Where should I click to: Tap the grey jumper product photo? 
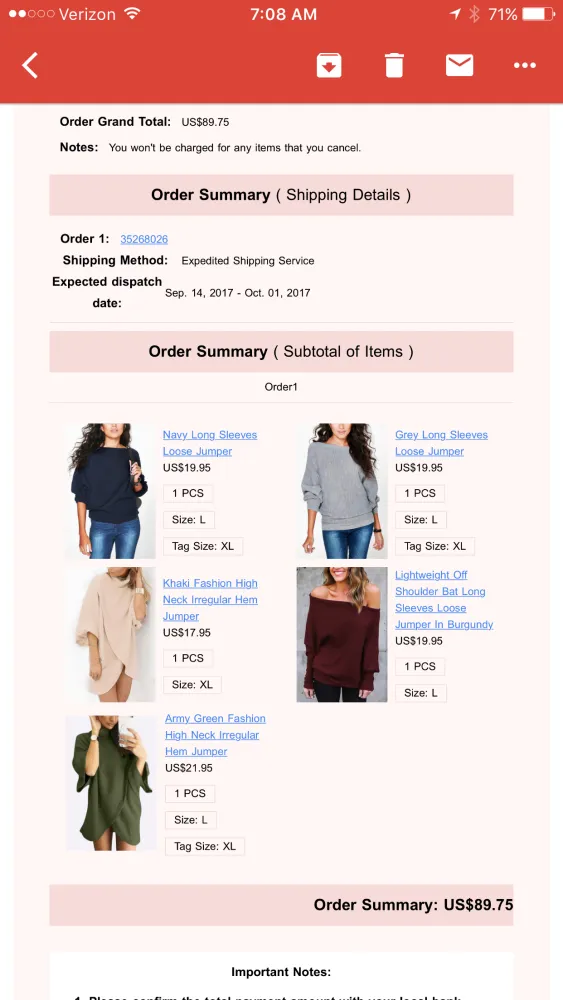click(342, 491)
